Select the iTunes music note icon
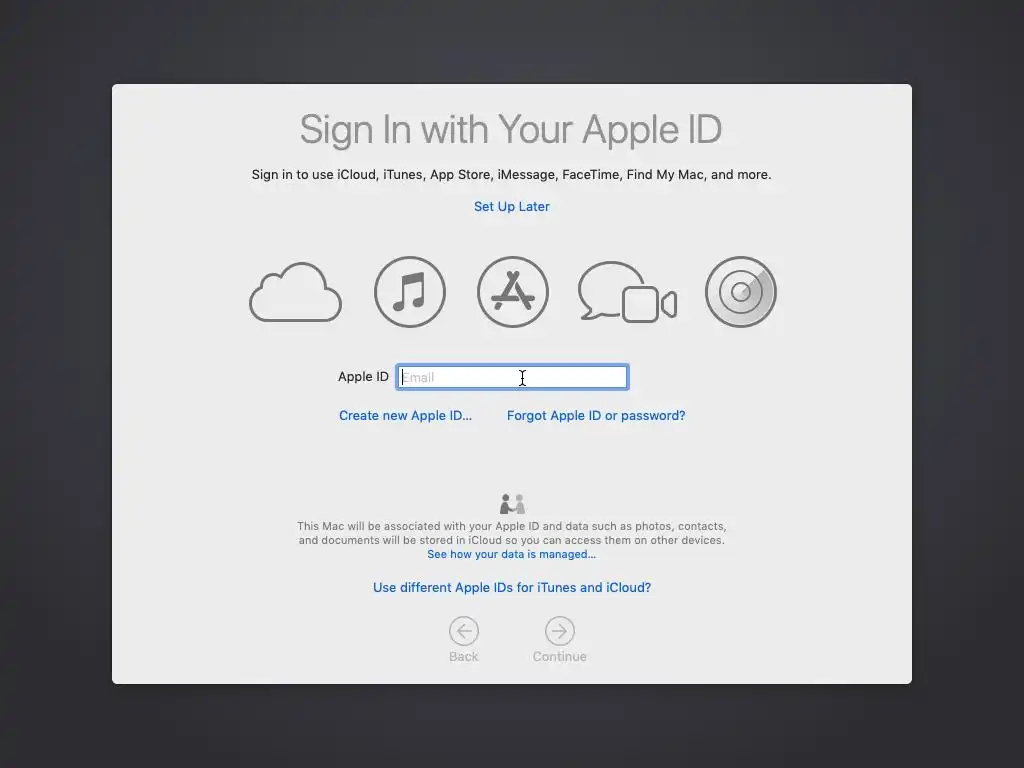The height and width of the screenshot is (768, 1024). coord(409,292)
